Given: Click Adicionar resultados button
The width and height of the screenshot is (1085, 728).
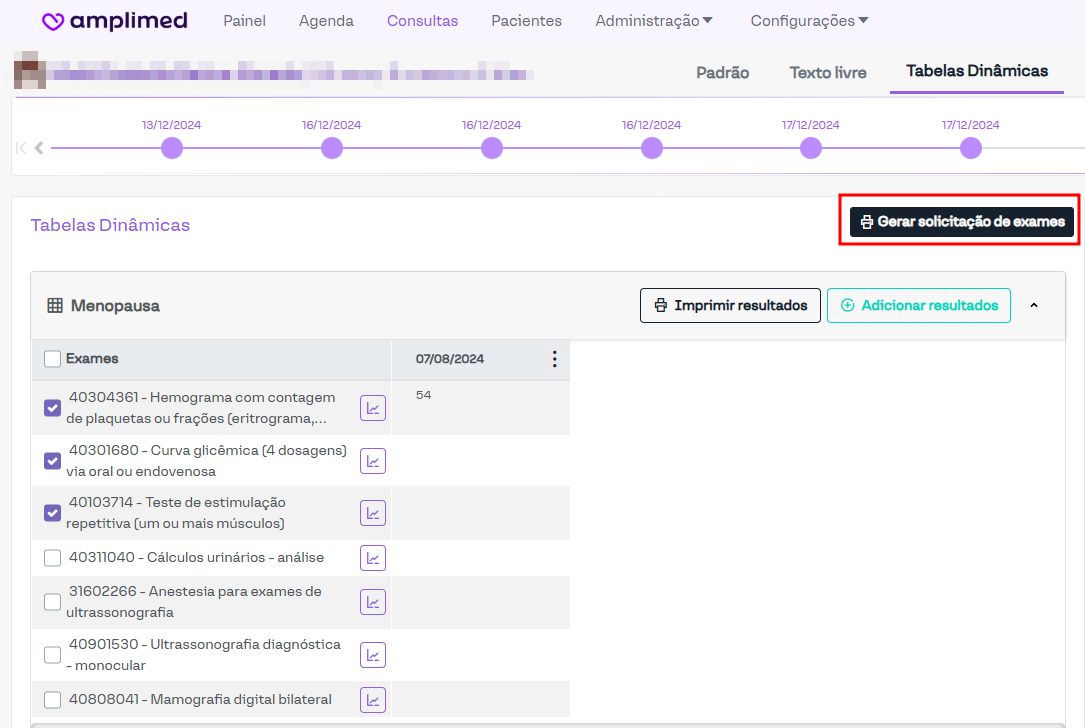Looking at the screenshot, I should pos(919,306).
